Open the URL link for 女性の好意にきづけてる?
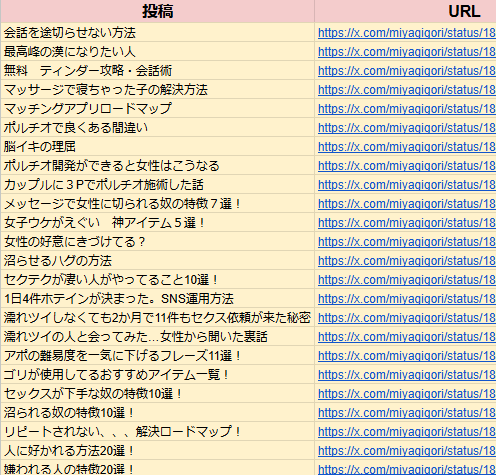 coord(407,242)
